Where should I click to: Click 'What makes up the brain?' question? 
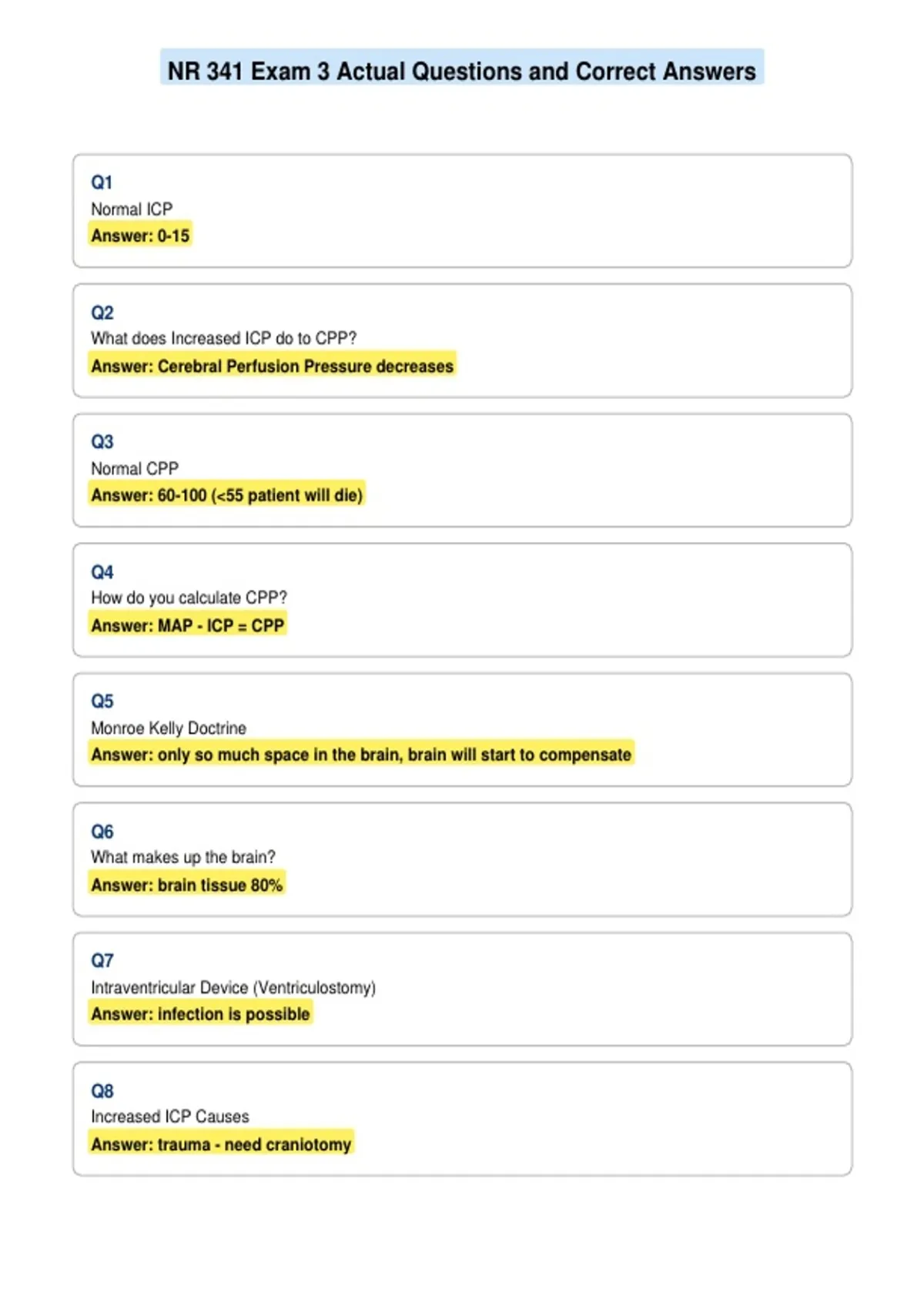click(x=183, y=857)
